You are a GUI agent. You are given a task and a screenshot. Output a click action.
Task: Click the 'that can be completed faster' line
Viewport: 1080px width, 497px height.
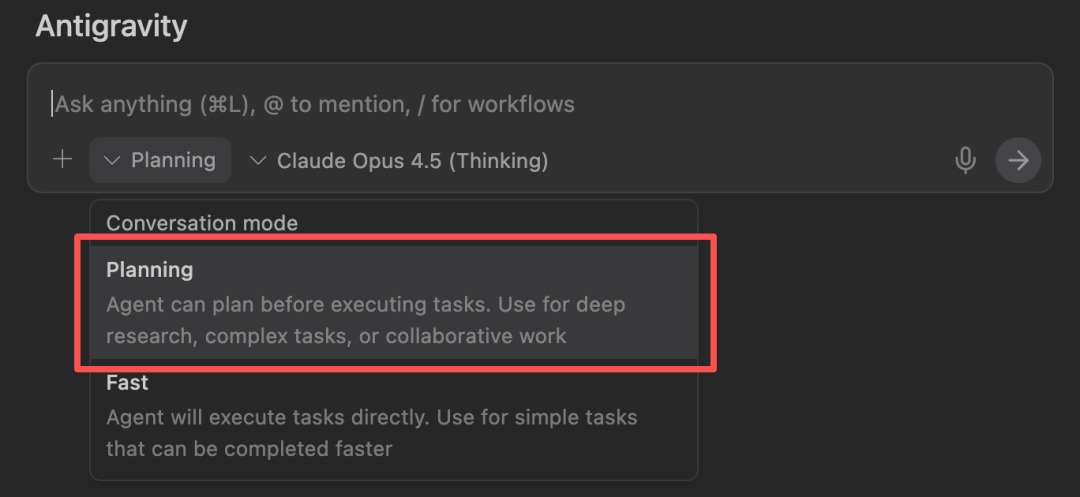(x=249, y=449)
